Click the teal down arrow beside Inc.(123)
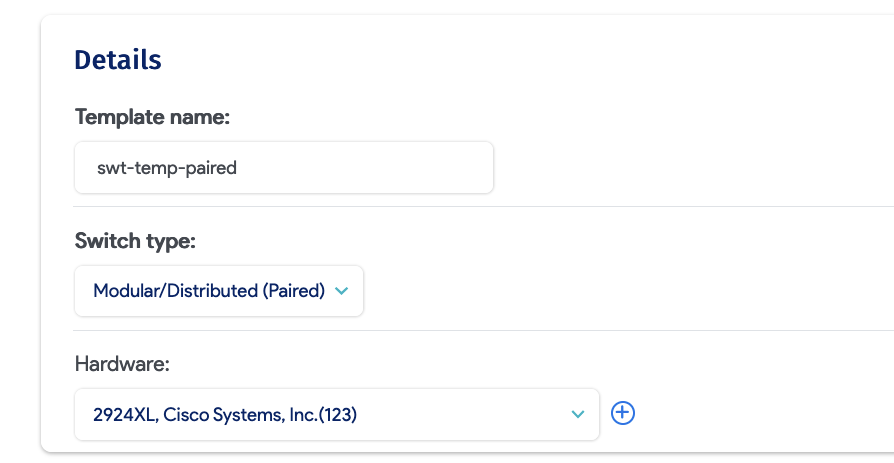894x463 pixels. pyautogui.click(x=577, y=414)
